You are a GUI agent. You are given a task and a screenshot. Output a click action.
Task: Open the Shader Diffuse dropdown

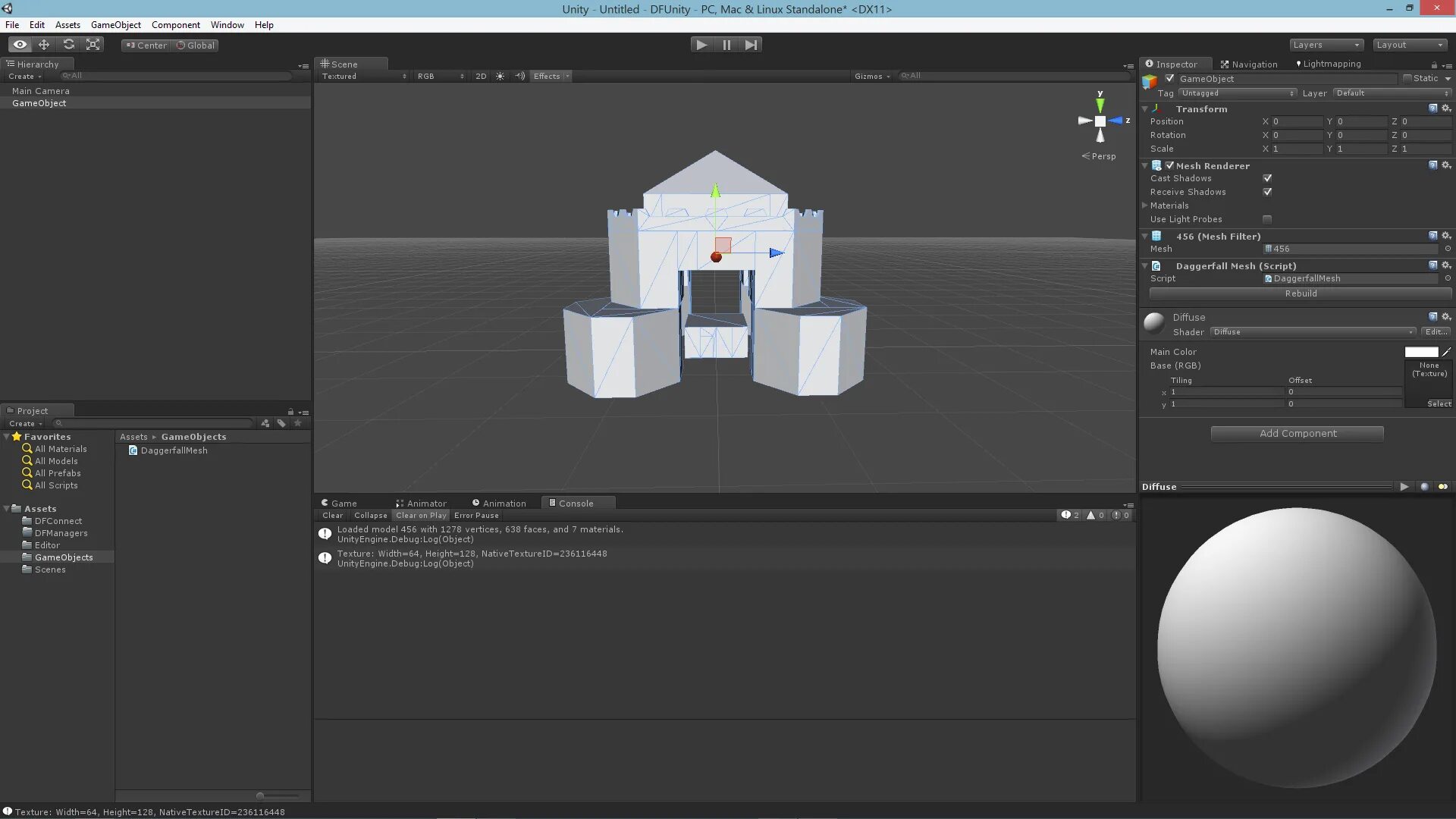pyautogui.click(x=1313, y=332)
